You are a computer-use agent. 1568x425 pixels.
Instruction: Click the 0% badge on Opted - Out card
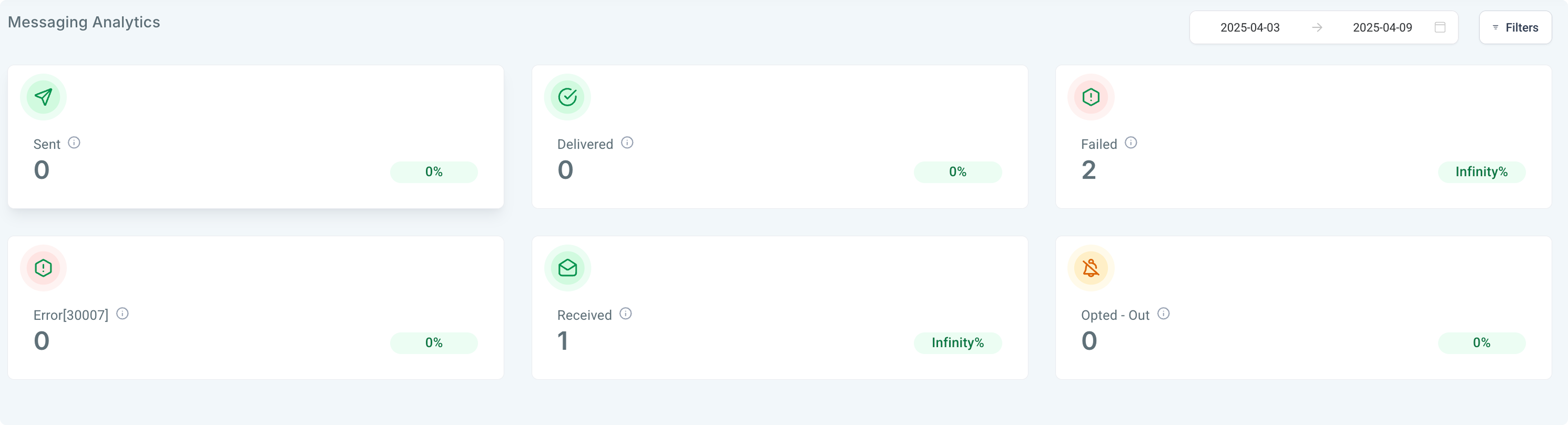coord(1481,343)
